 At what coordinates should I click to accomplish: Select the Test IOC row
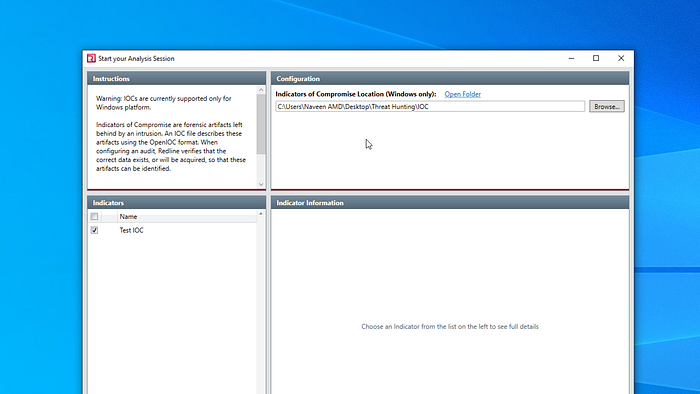pos(172,230)
